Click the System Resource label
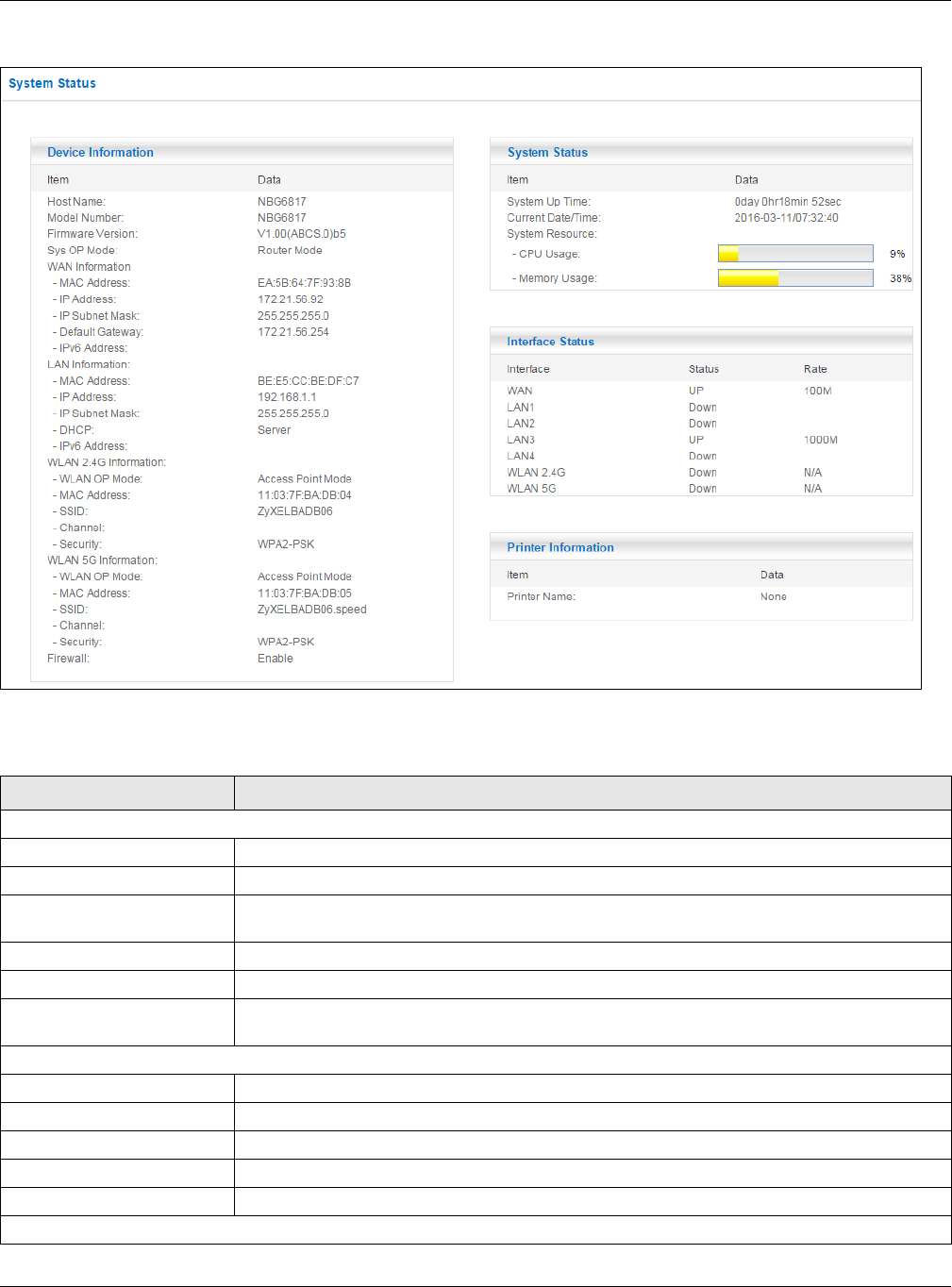 (552, 234)
